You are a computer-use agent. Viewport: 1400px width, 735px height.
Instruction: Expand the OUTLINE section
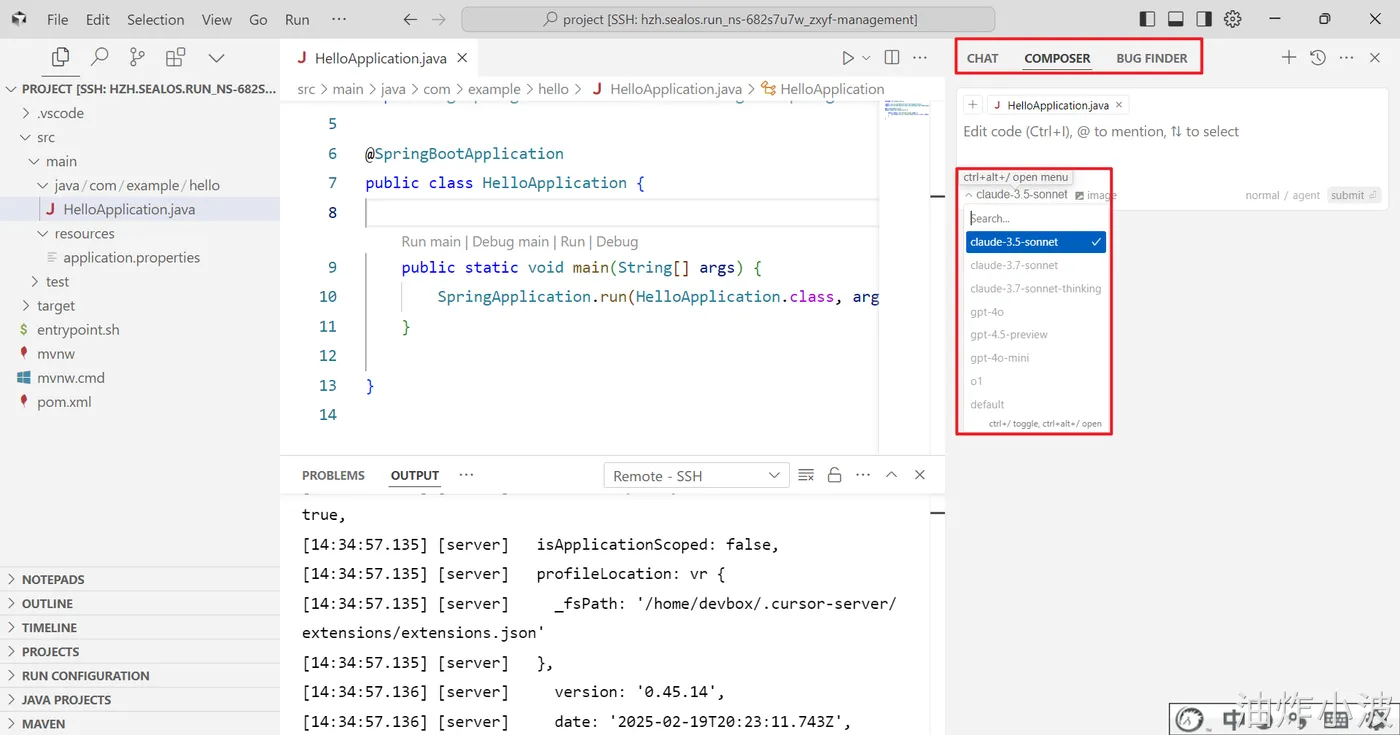pyautogui.click(x=140, y=603)
